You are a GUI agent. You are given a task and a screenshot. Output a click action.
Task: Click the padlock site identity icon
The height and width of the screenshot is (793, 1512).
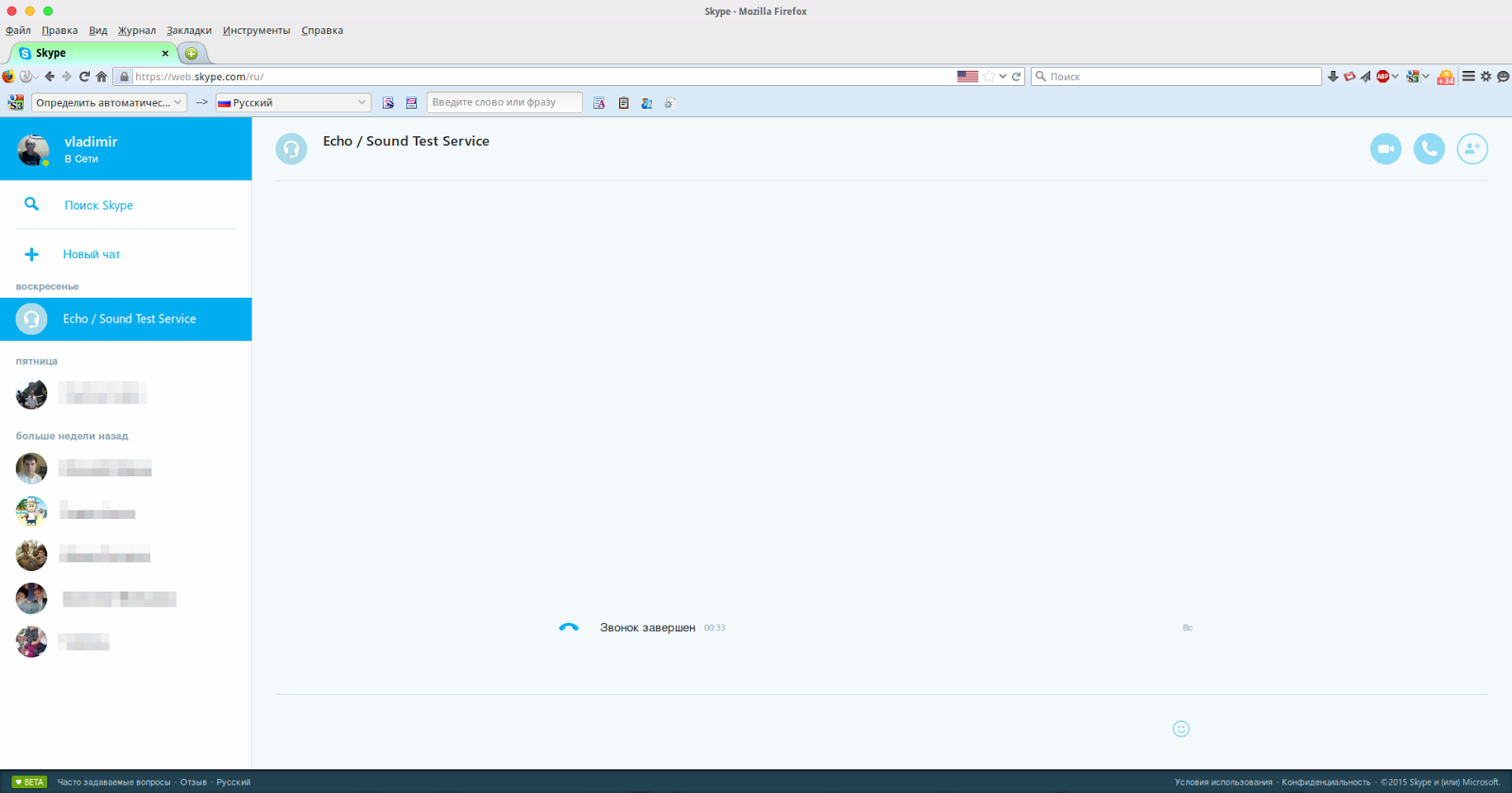(x=124, y=77)
